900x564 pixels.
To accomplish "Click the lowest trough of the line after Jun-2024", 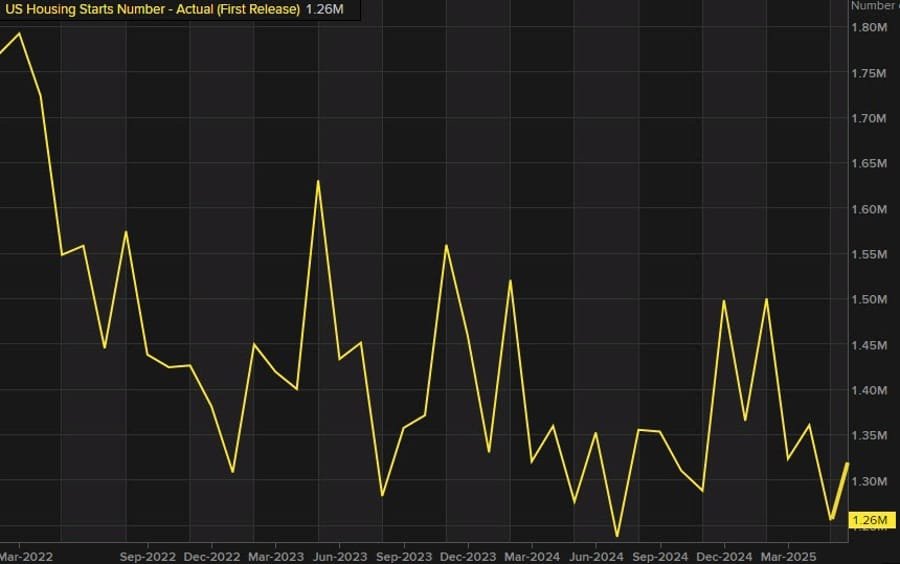I will pyautogui.click(x=617, y=537).
